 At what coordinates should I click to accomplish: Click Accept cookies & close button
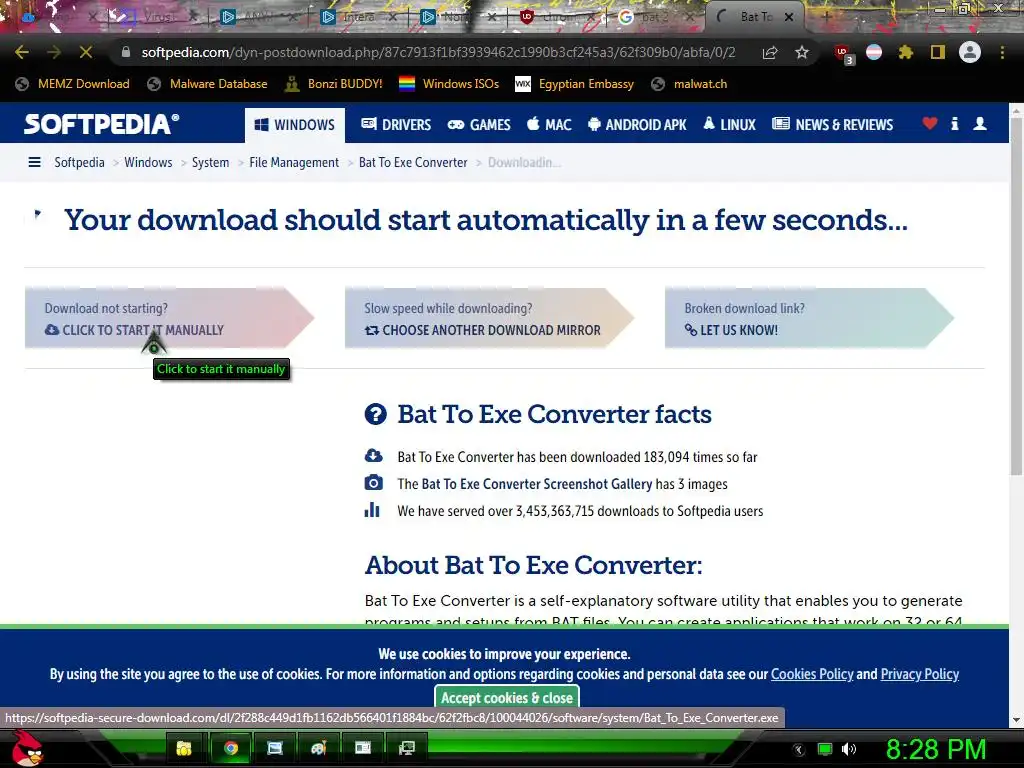(x=507, y=697)
